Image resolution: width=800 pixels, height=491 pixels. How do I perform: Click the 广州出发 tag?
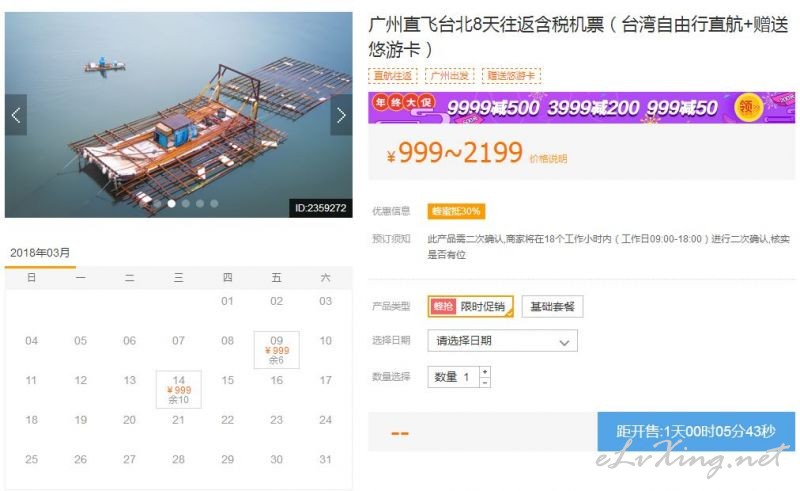(x=451, y=76)
